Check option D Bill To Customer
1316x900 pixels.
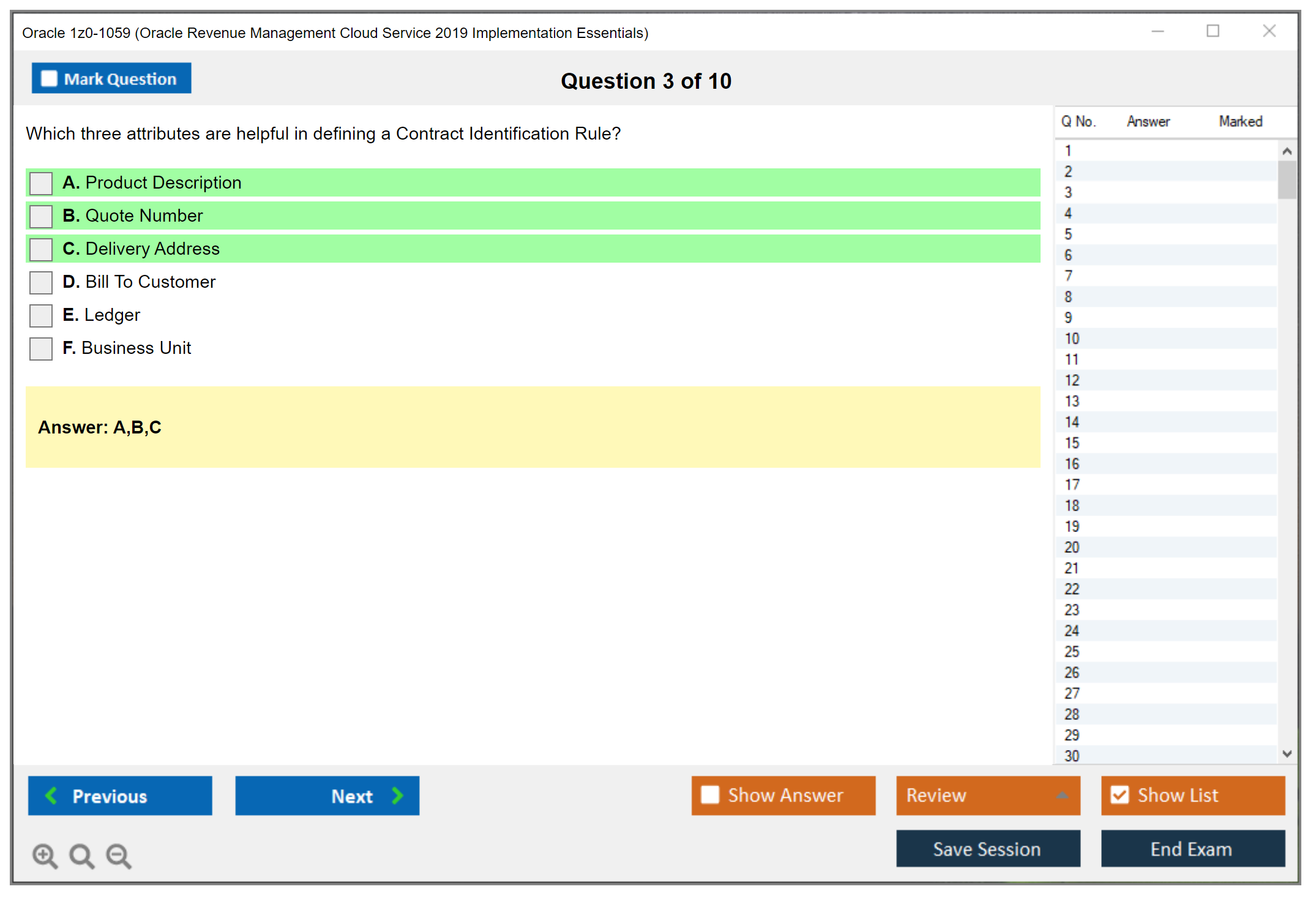(41, 282)
